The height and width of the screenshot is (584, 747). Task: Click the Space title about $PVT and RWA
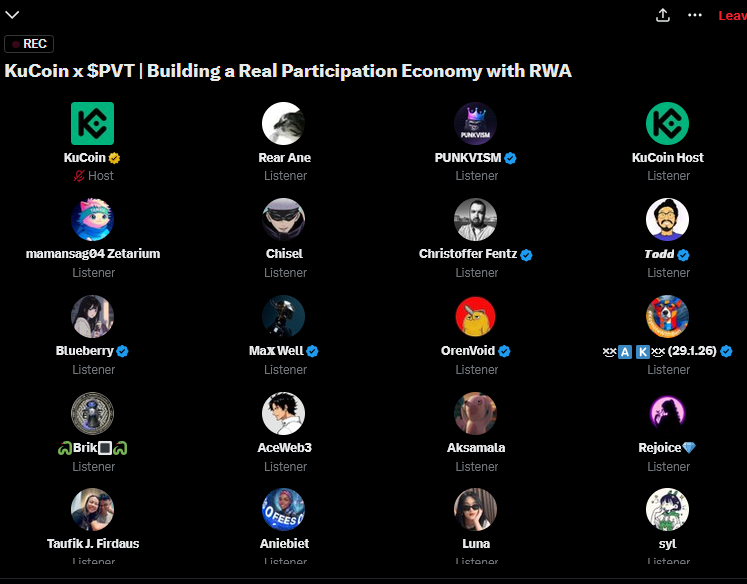[x=288, y=71]
